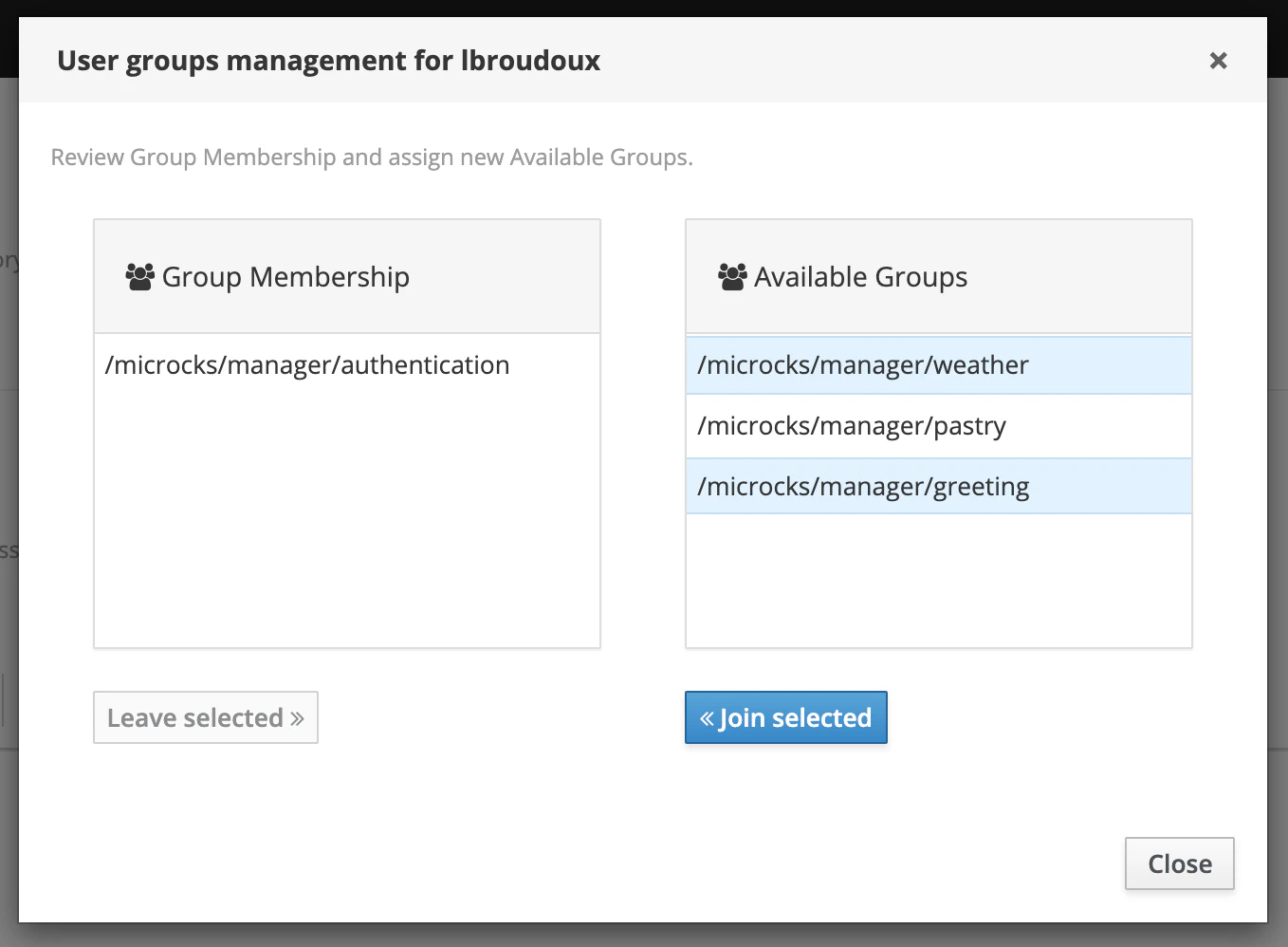Click the Group Membership users icon
1288x947 pixels.
click(x=139, y=277)
